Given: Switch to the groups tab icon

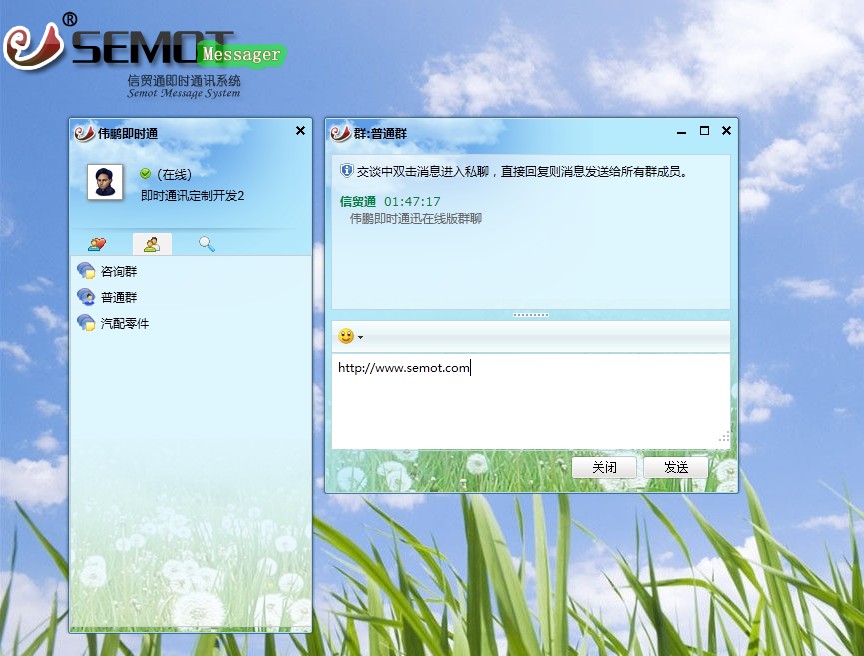Looking at the screenshot, I should click(x=152, y=244).
